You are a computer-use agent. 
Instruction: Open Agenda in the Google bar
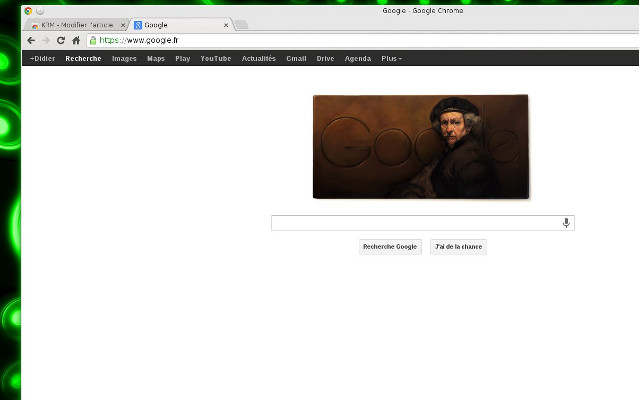coord(358,58)
